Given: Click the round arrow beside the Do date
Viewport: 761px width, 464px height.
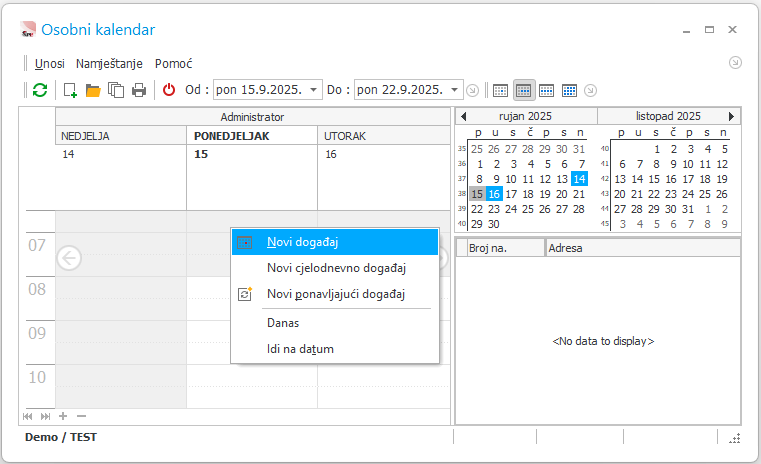Looking at the screenshot, I should point(472,90).
